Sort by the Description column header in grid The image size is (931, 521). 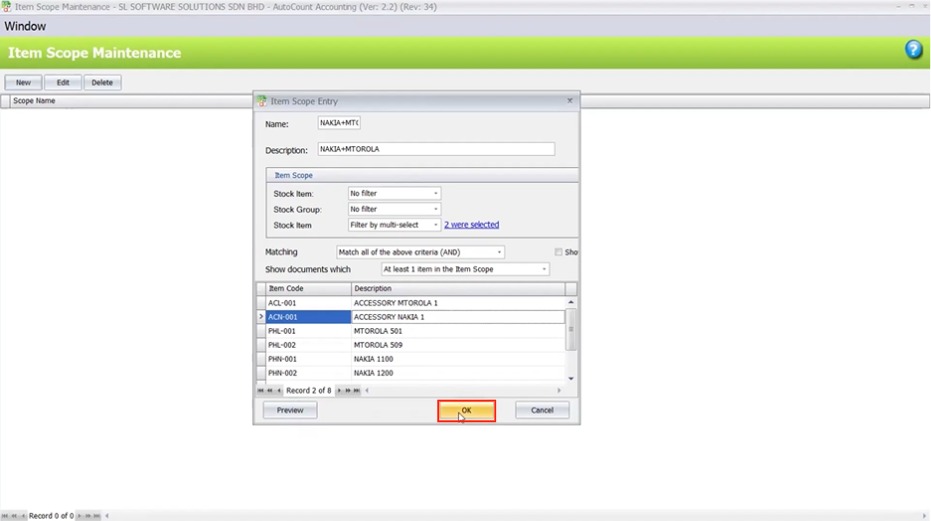point(458,288)
